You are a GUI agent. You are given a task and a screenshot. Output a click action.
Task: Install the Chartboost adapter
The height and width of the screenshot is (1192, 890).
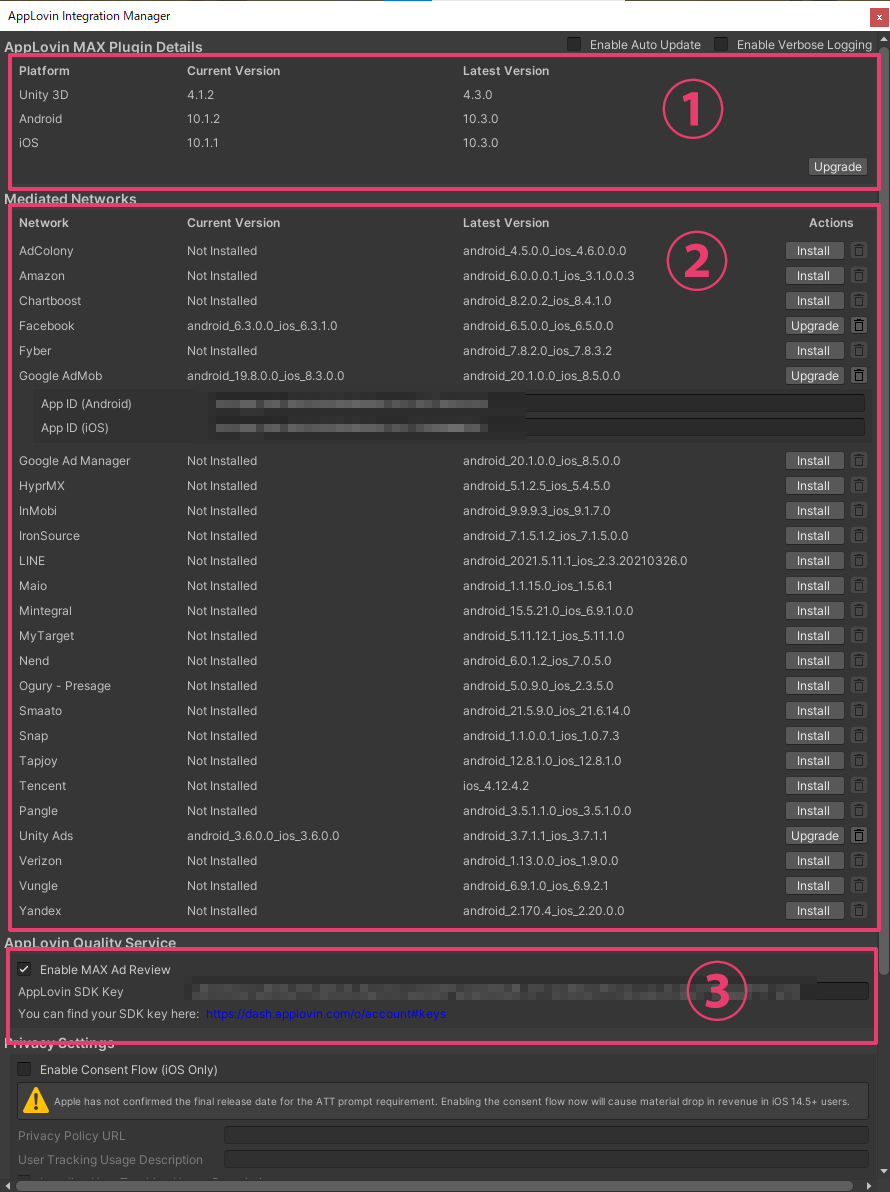814,301
